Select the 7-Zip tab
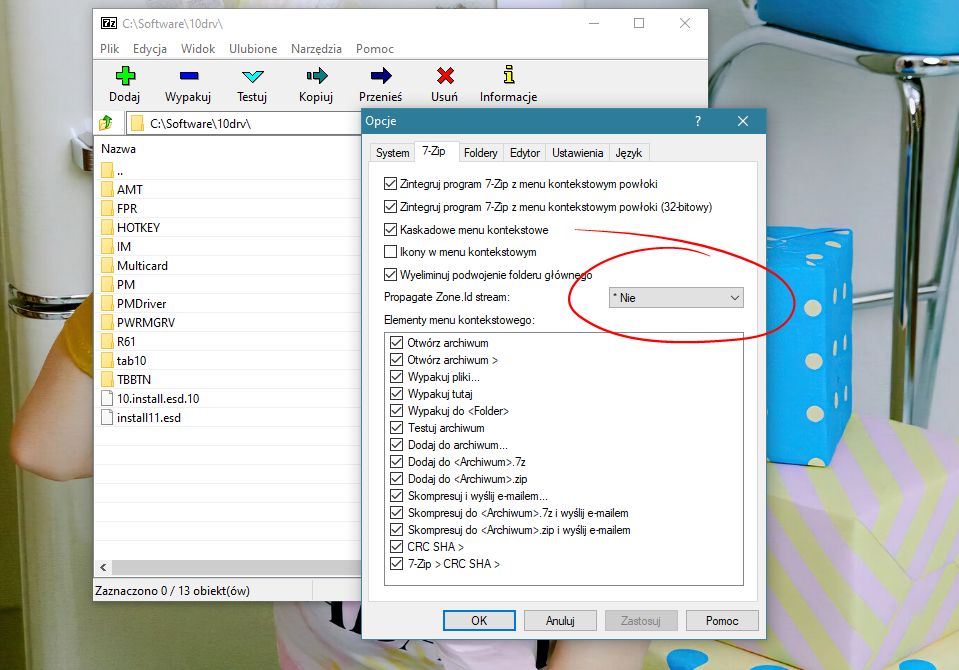The height and width of the screenshot is (670, 959). [x=434, y=151]
